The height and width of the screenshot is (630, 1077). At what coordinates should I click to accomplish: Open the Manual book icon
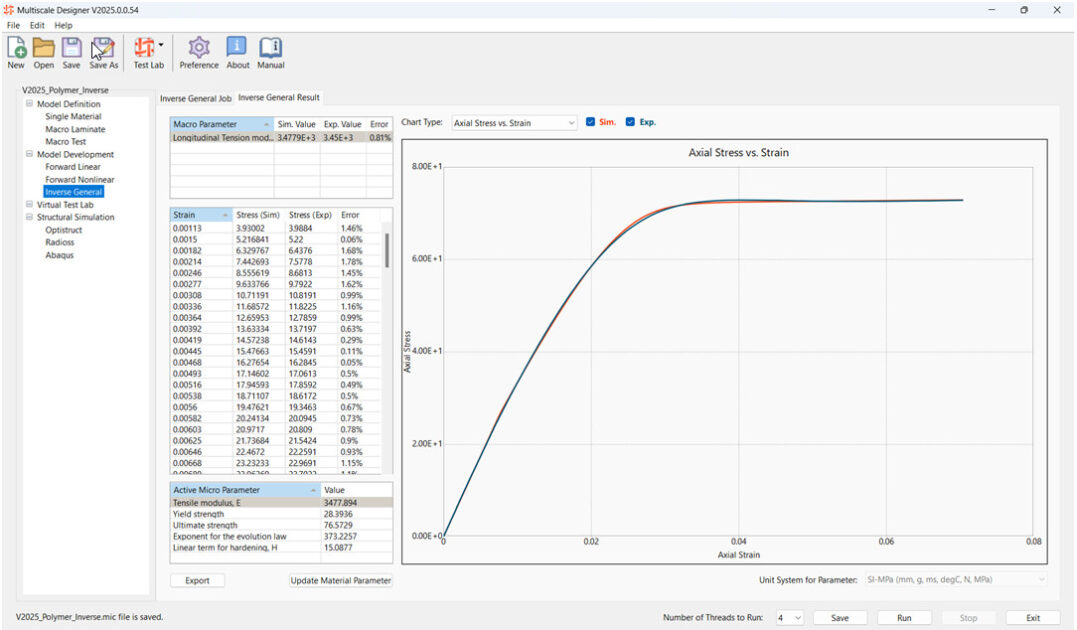(270, 48)
